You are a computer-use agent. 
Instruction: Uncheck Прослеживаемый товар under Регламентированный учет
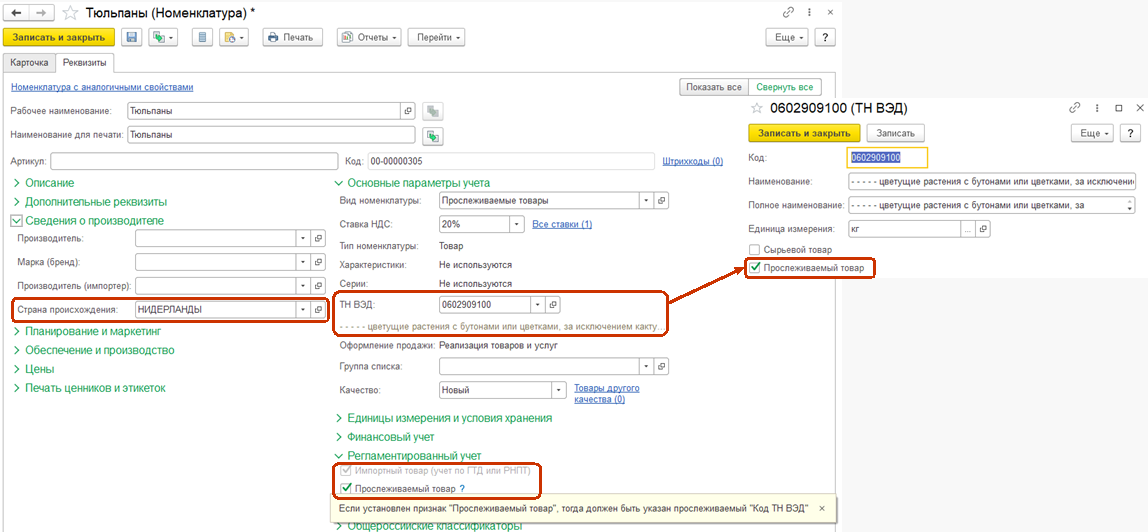(x=346, y=488)
